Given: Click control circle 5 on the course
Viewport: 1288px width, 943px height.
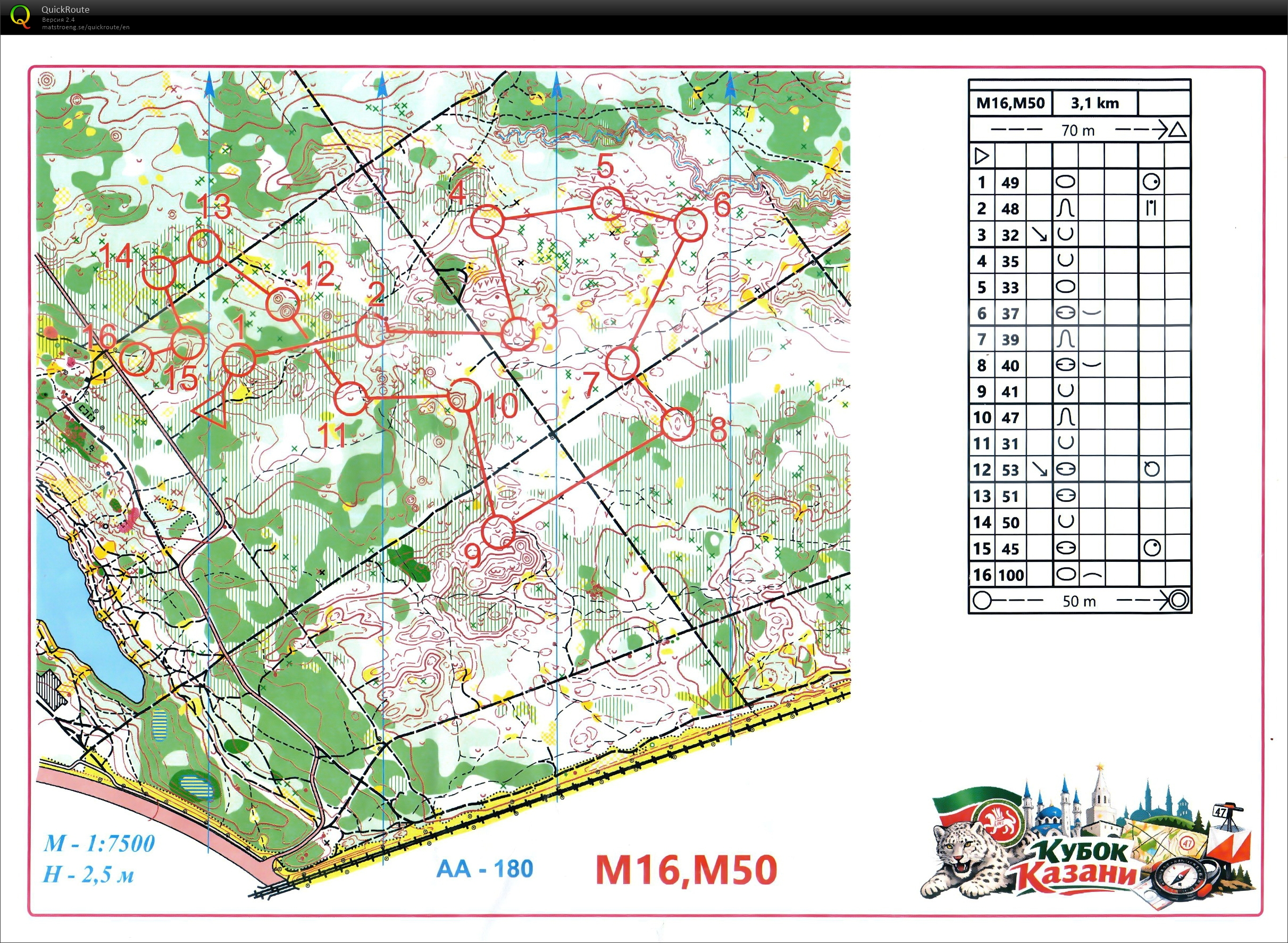Looking at the screenshot, I should [607, 204].
